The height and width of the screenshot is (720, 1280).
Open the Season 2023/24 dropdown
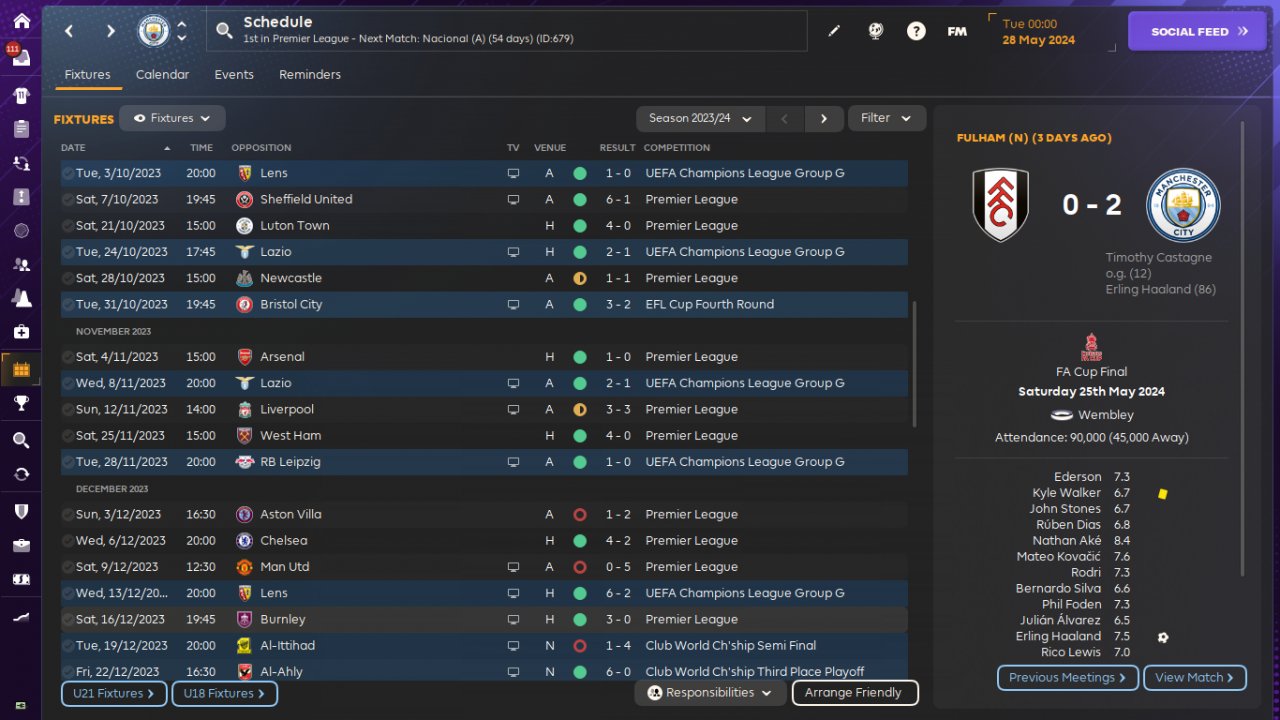click(700, 118)
